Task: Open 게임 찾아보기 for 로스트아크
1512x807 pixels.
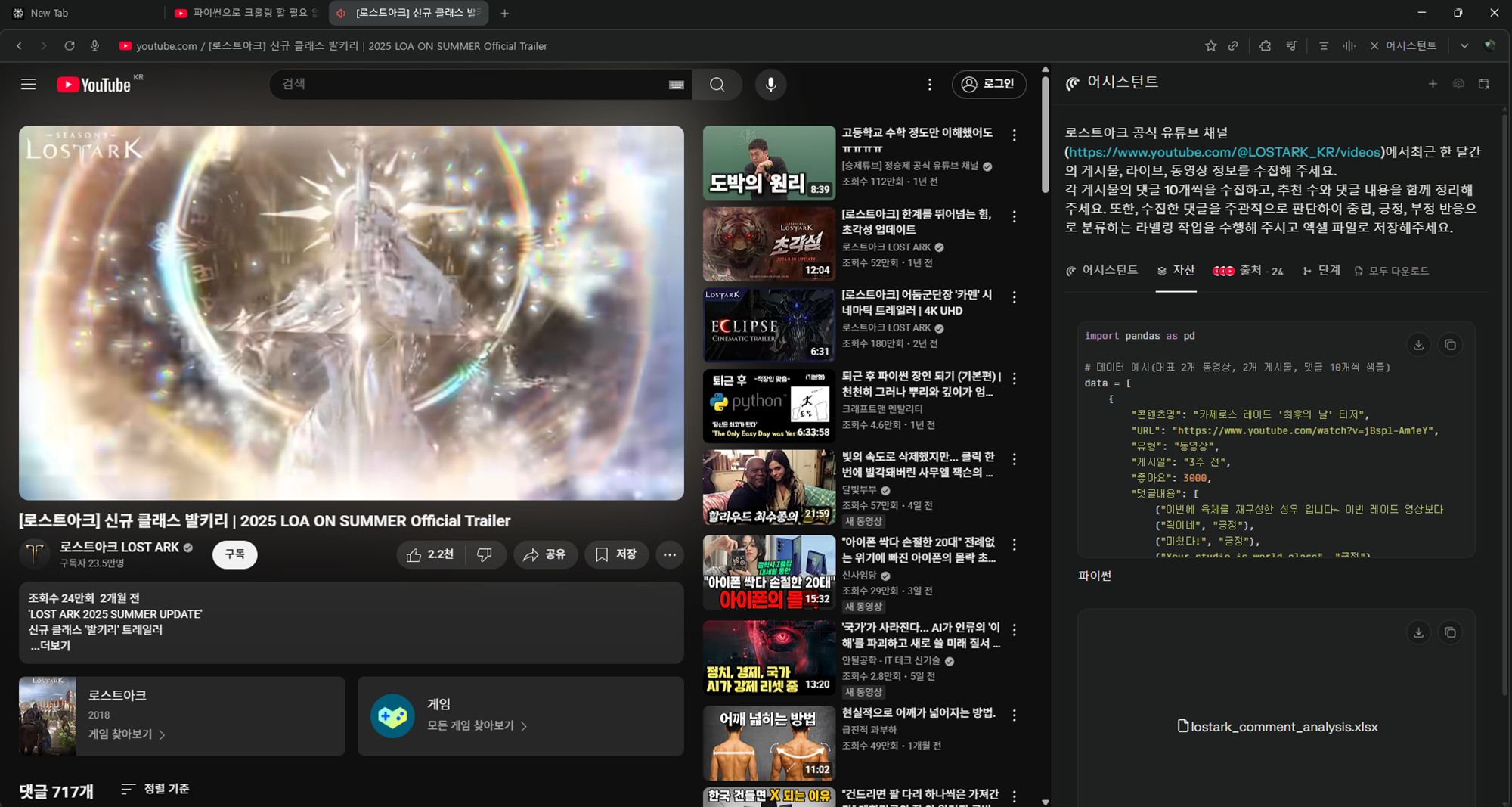Action: pos(126,734)
